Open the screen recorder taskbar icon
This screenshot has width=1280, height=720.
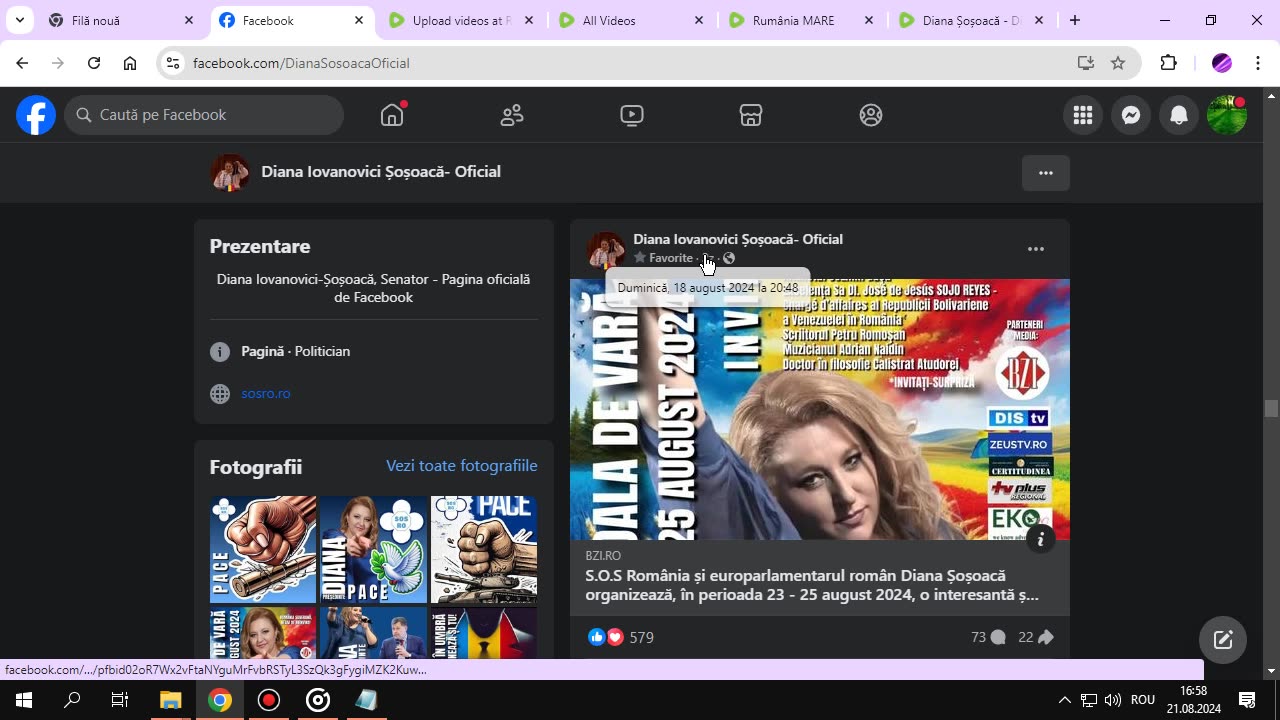[x=268, y=700]
